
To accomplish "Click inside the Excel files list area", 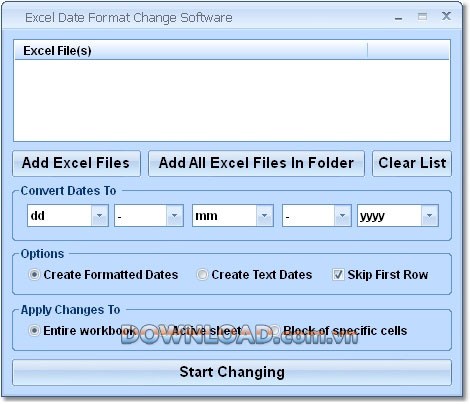I will tap(232, 100).
